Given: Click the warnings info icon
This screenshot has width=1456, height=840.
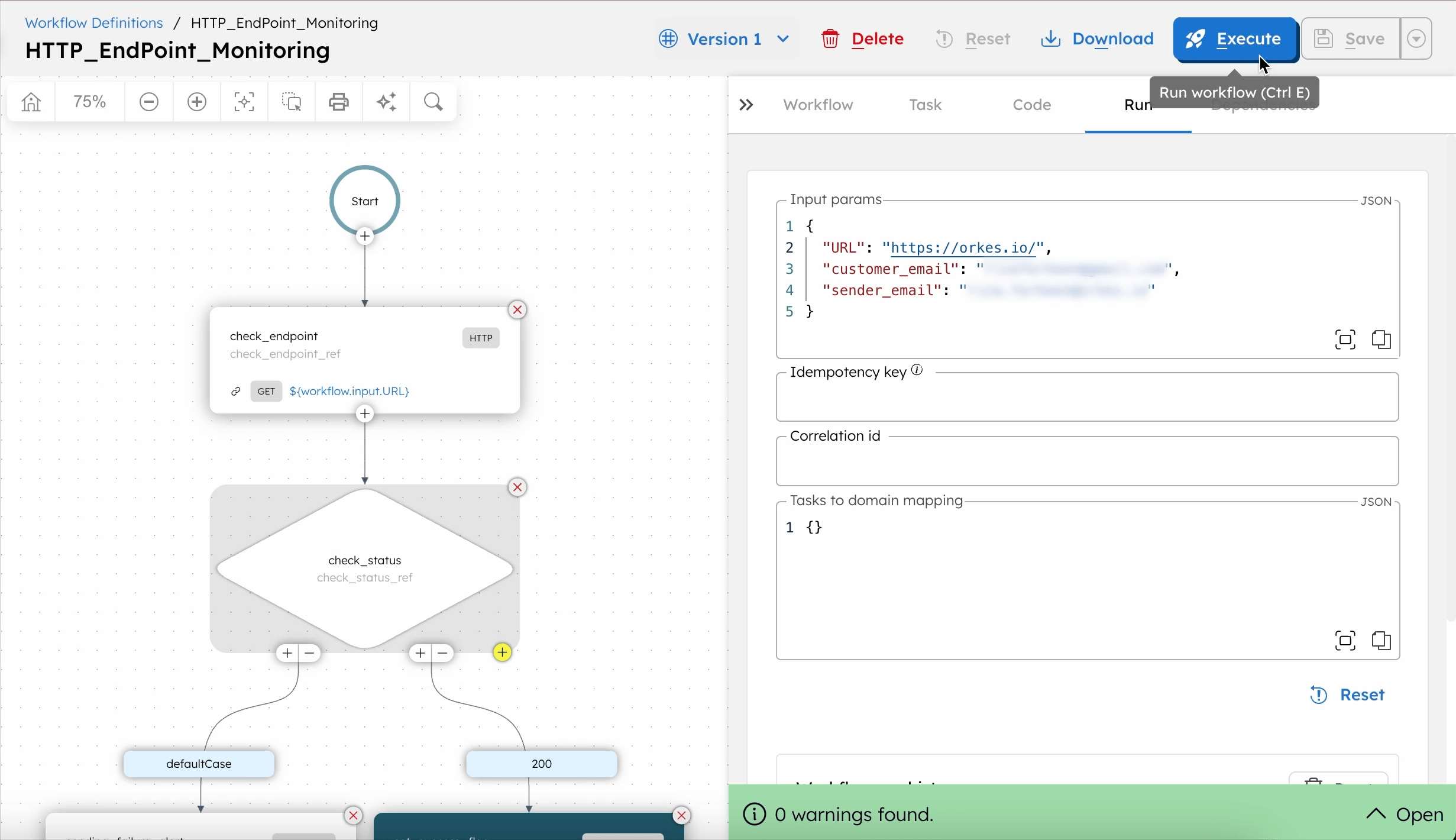Looking at the screenshot, I should point(754,815).
